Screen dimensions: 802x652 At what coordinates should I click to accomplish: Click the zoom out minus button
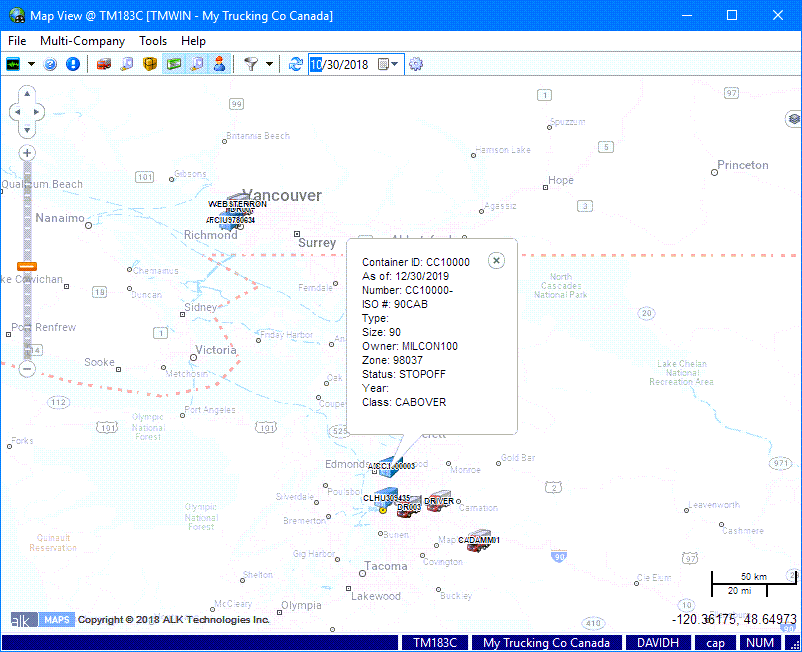27,368
